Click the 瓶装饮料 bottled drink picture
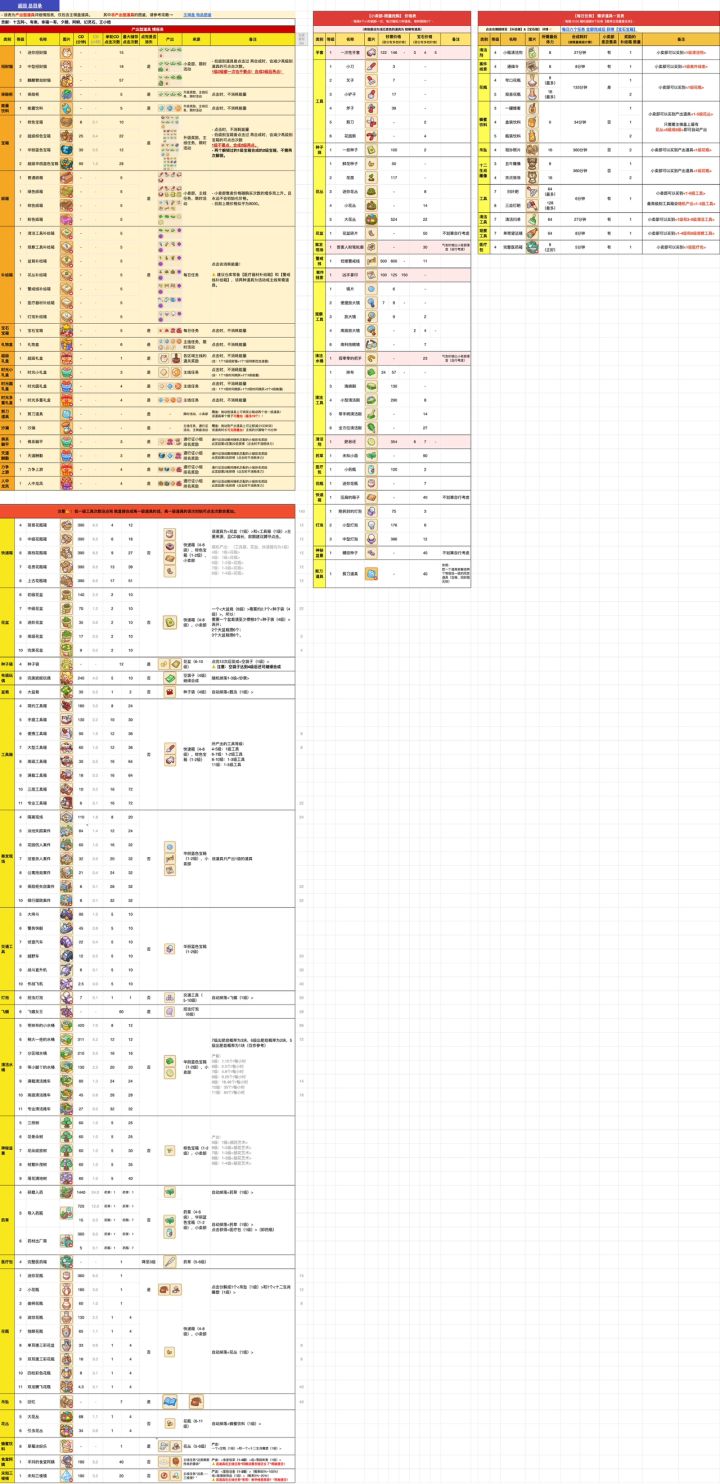Viewport: 720px width, 1484px height. point(532,135)
